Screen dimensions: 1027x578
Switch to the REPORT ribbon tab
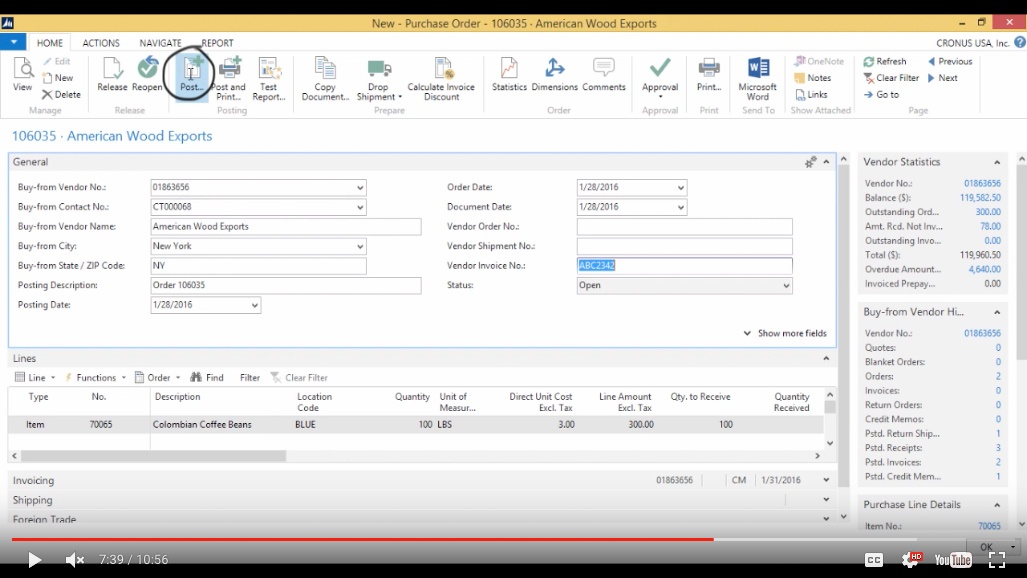(217, 43)
